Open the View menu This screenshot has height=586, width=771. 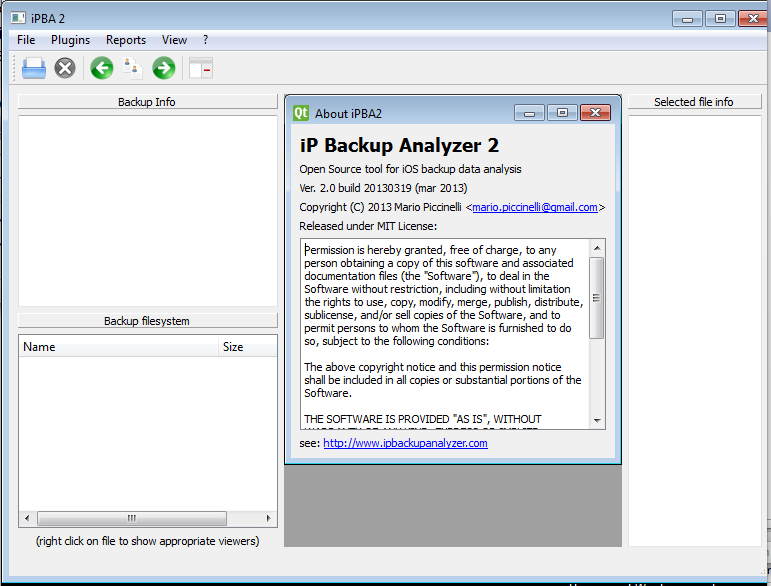[175, 40]
